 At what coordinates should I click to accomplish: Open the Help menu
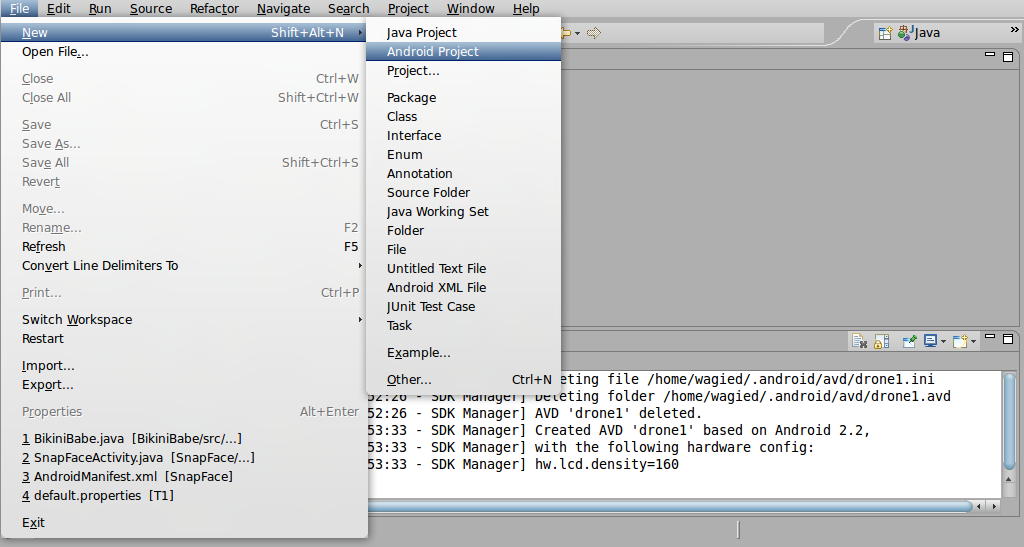click(x=526, y=8)
